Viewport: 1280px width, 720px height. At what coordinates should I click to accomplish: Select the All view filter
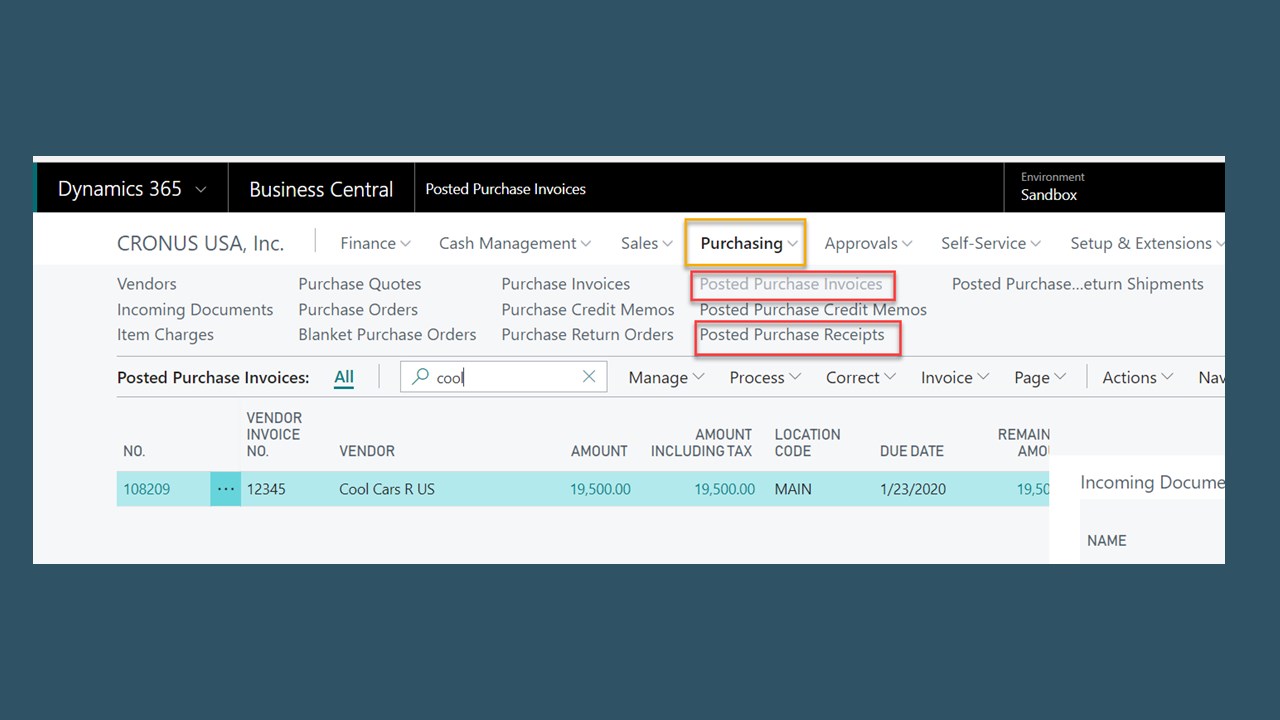tap(344, 377)
